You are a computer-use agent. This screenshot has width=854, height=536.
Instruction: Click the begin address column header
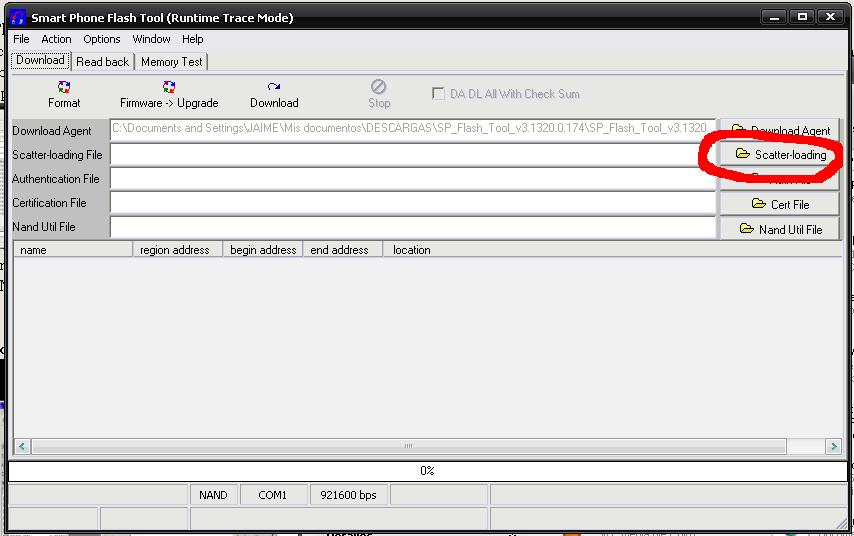(263, 249)
